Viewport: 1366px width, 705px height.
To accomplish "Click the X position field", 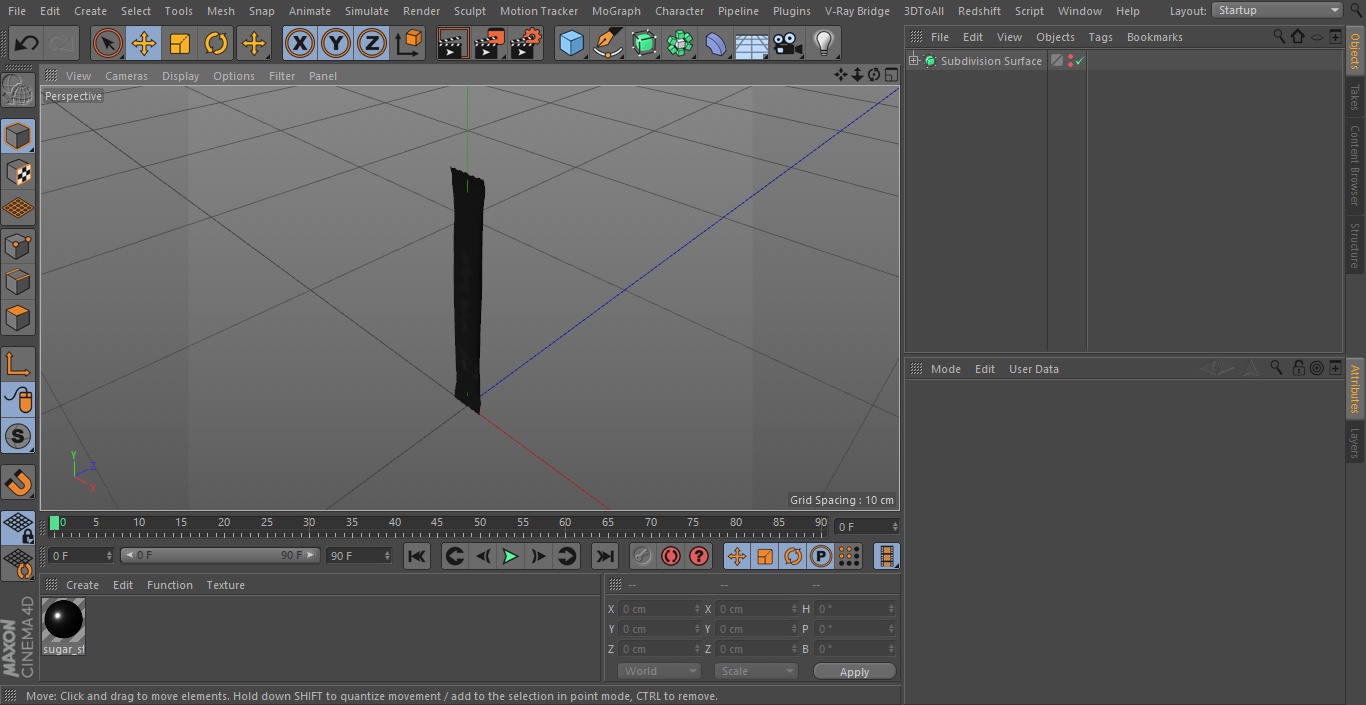I will click(659, 609).
